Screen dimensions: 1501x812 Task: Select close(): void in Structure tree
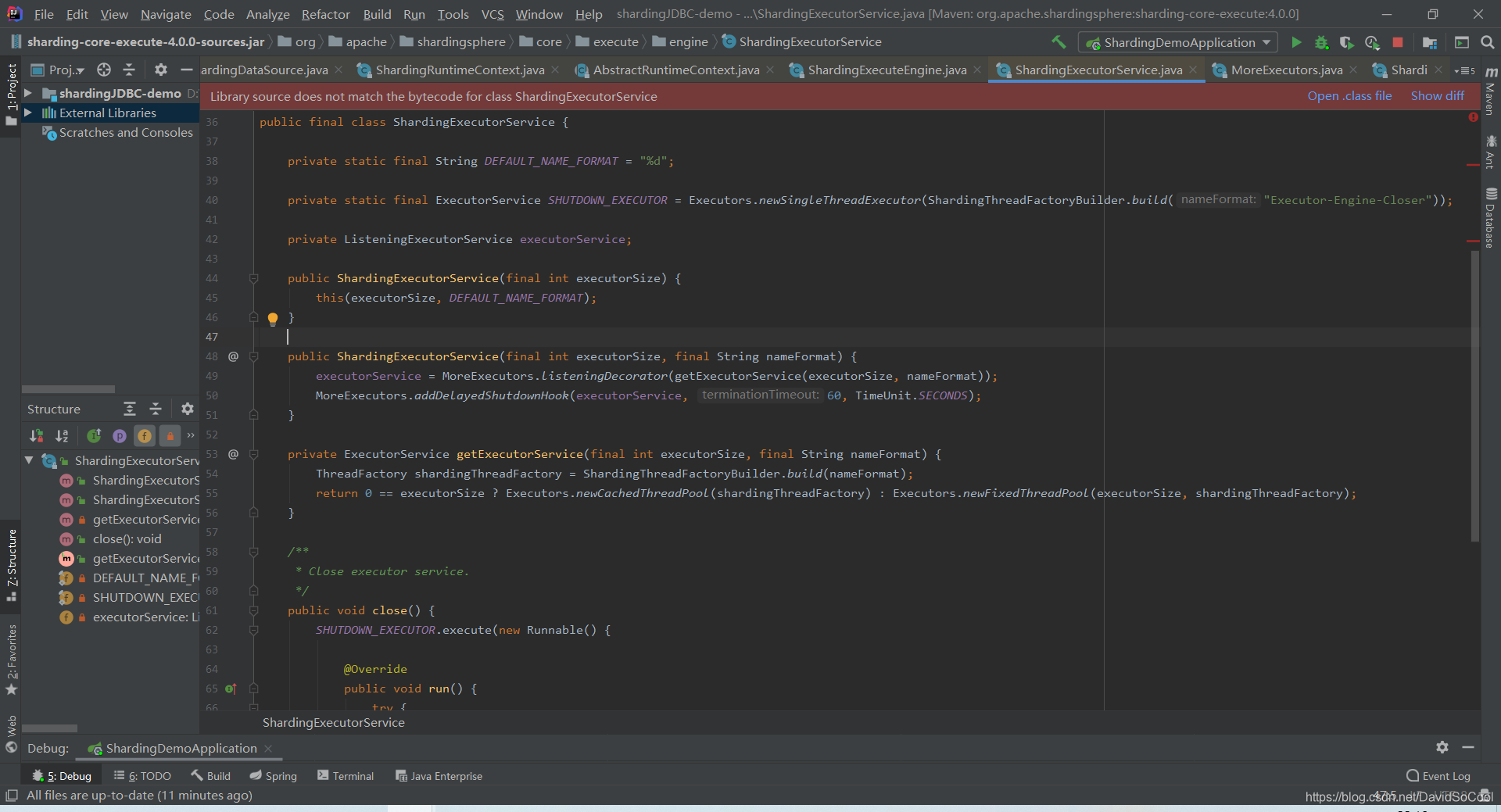127,538
